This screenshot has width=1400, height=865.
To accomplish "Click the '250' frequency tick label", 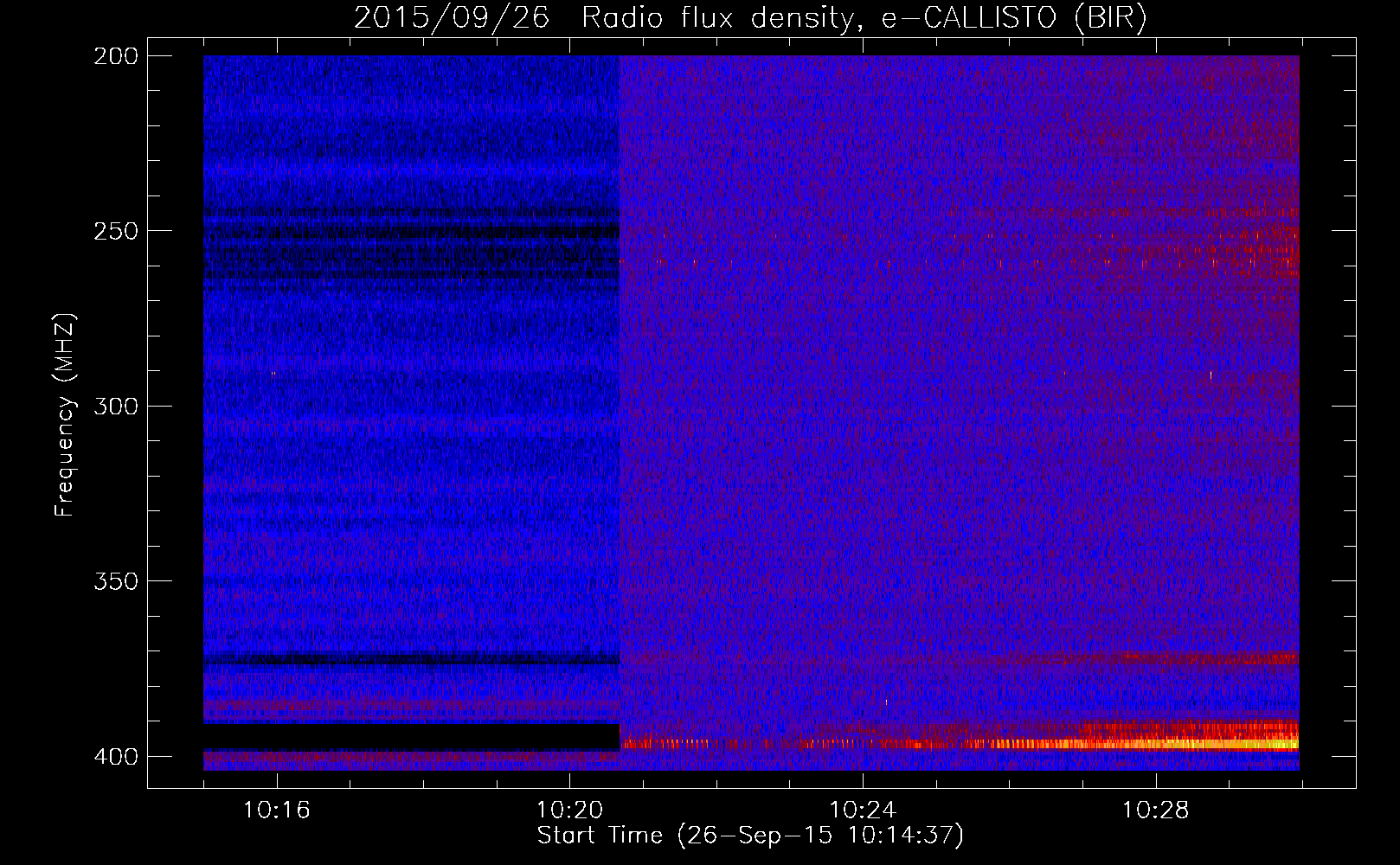I will (115, 231).
